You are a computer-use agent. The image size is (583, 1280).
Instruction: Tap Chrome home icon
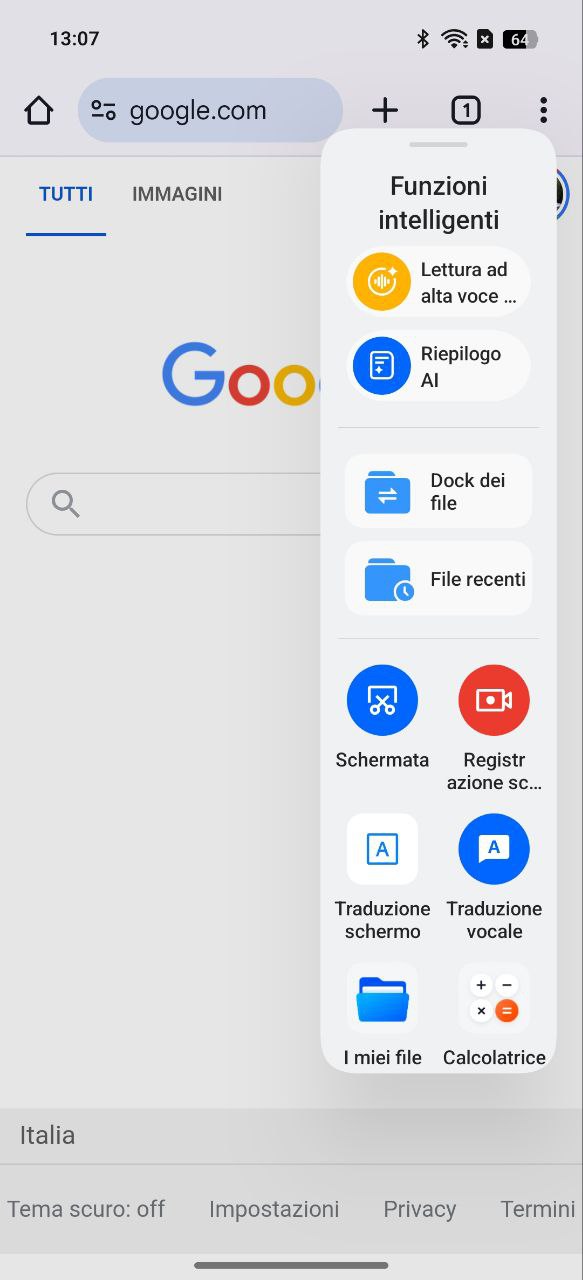[39, 110]
